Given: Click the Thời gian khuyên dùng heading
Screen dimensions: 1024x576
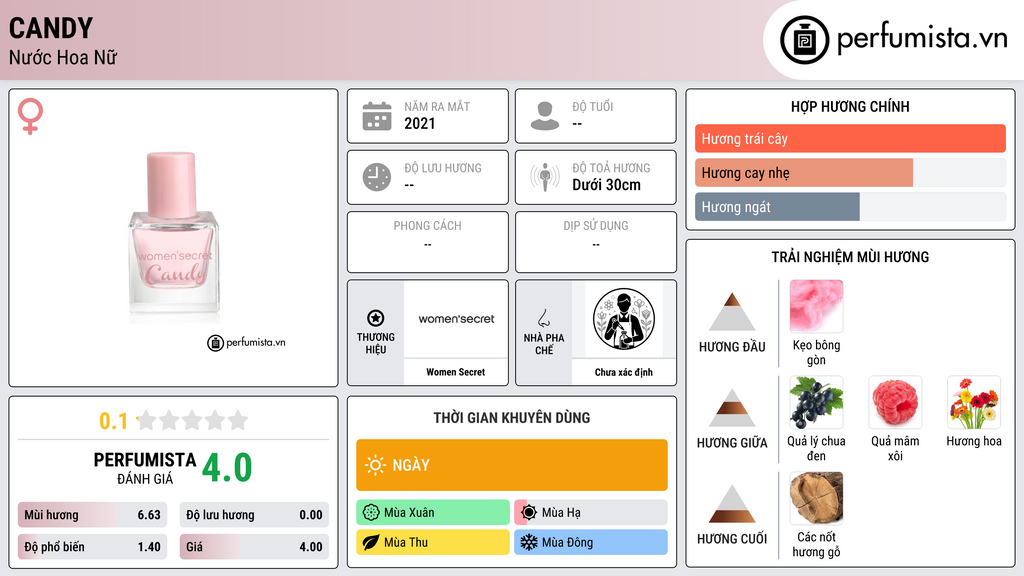Looking at the screenshot, I should [x=512, y=417].
